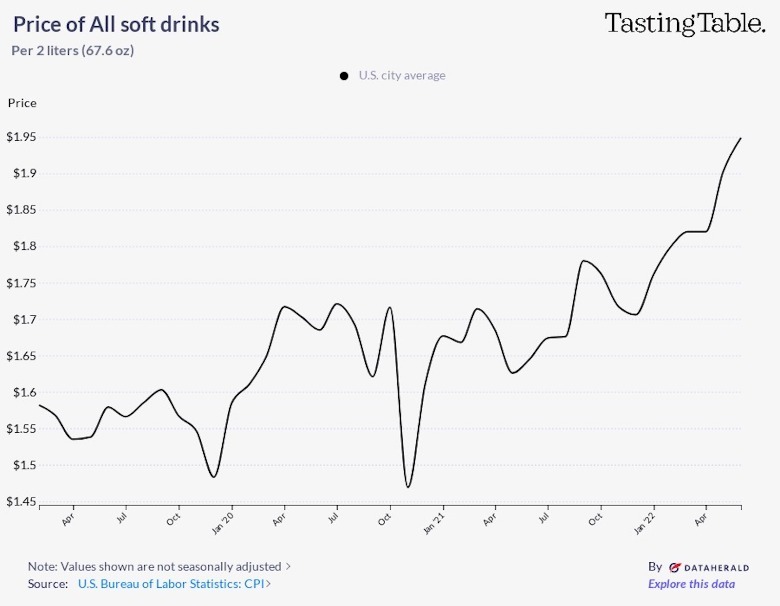The width and height of the screenshot is (780, 606).
Task: Click the "Price of All soft drinks" title
Action: coord(117,24)
